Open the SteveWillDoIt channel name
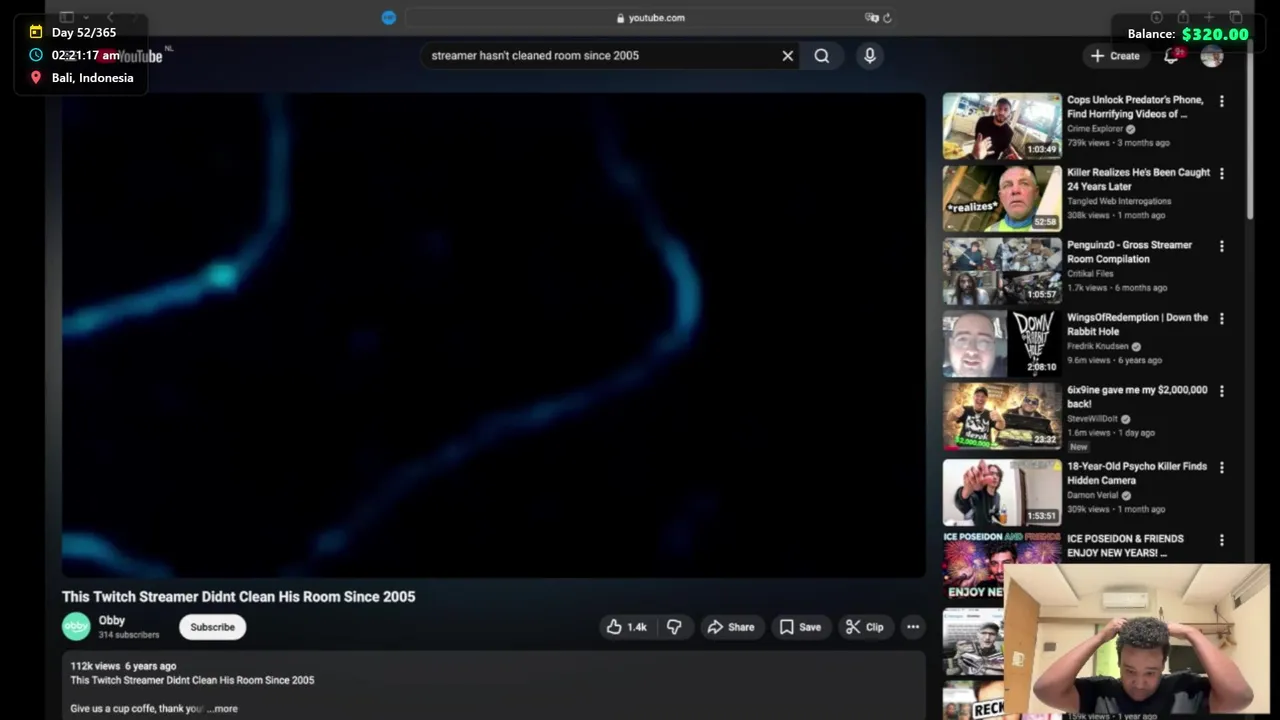This screenshot has width=1280, height=720. [x=1092, y=419]
